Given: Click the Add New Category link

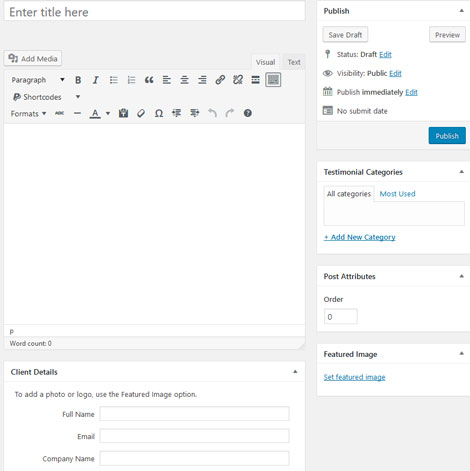Looking at the screenshot, I should point(360,237).
